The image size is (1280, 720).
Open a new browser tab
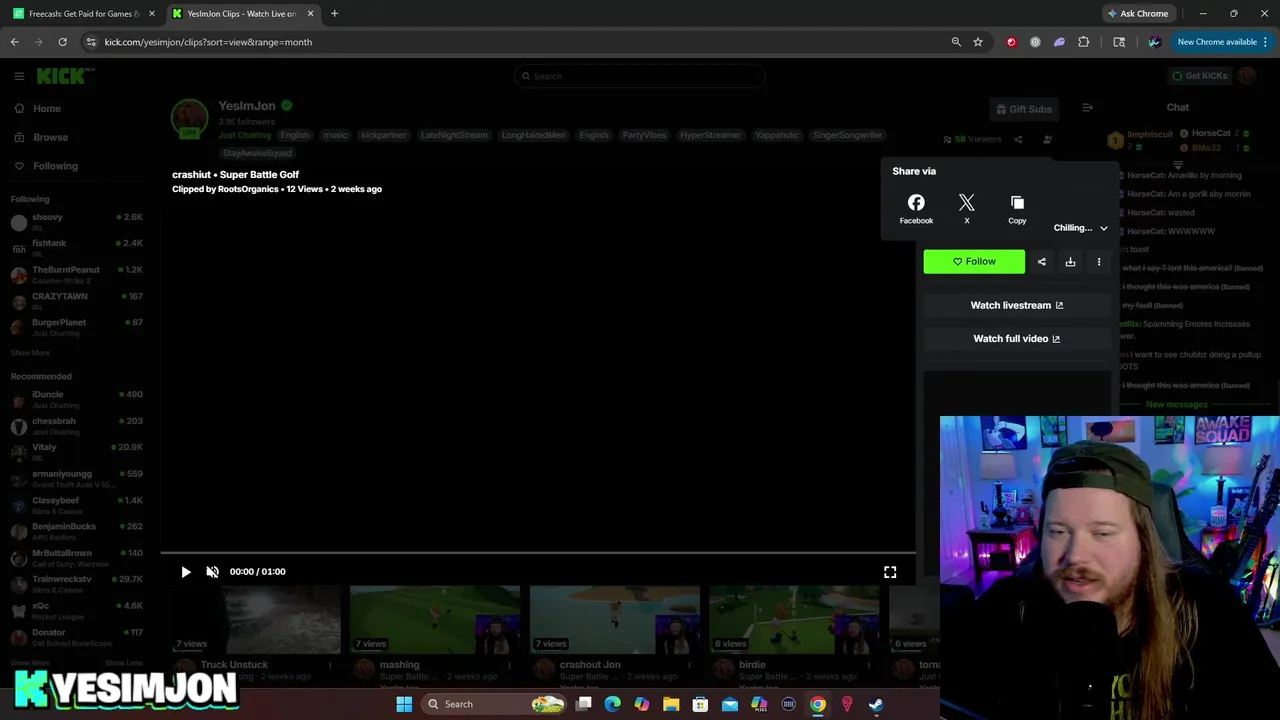click(x=334, y=14)
